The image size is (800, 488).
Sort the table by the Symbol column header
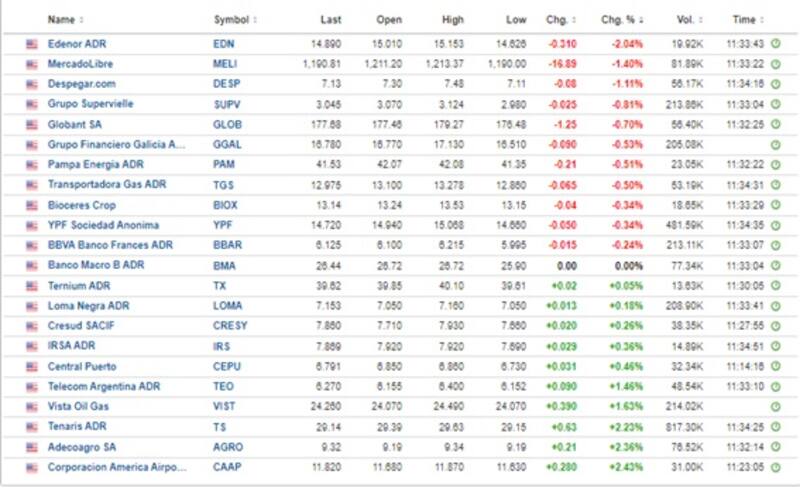coord(234,19)
